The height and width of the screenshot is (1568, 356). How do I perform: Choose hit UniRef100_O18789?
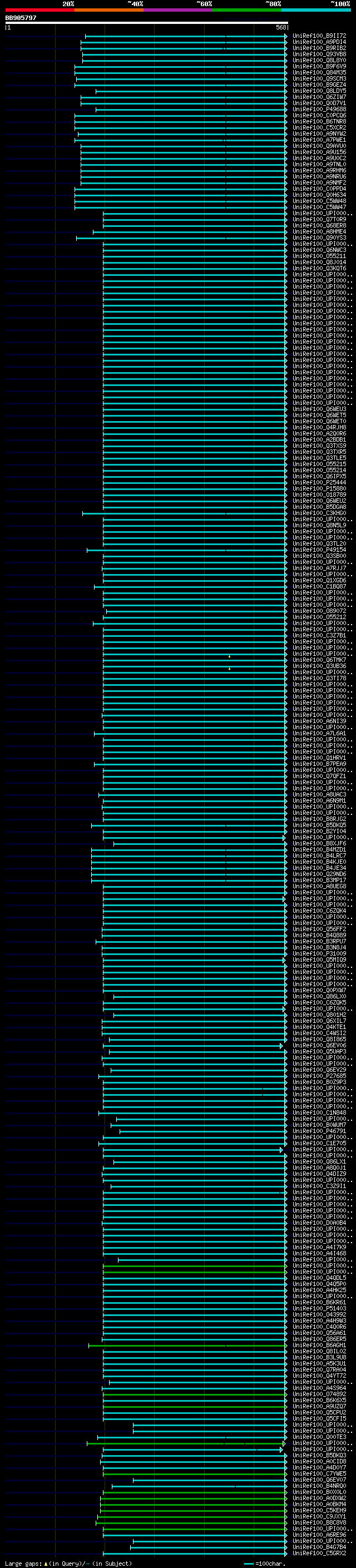click(319, 494)
